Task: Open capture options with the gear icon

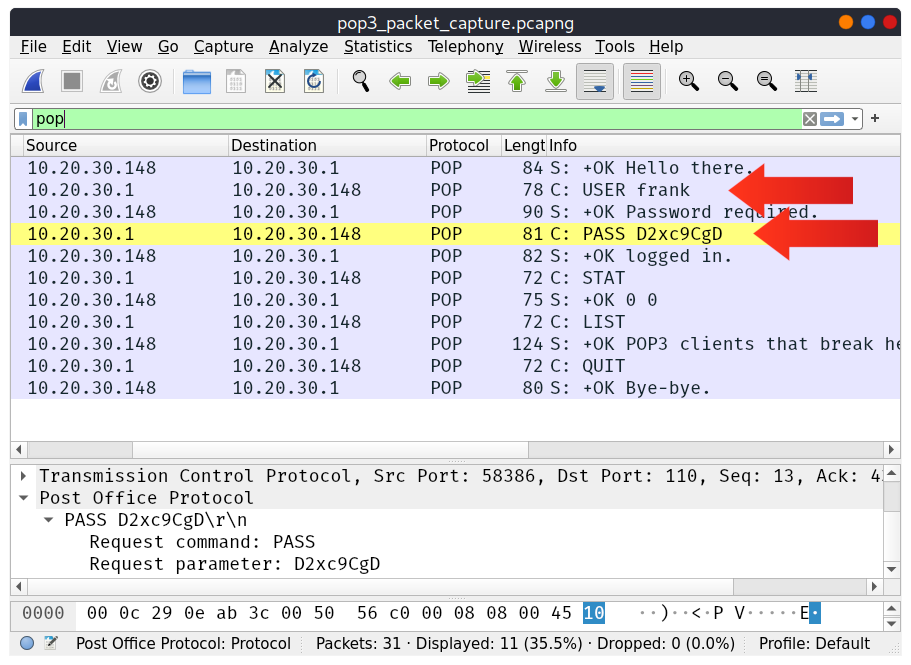Action: click(149, 81)
